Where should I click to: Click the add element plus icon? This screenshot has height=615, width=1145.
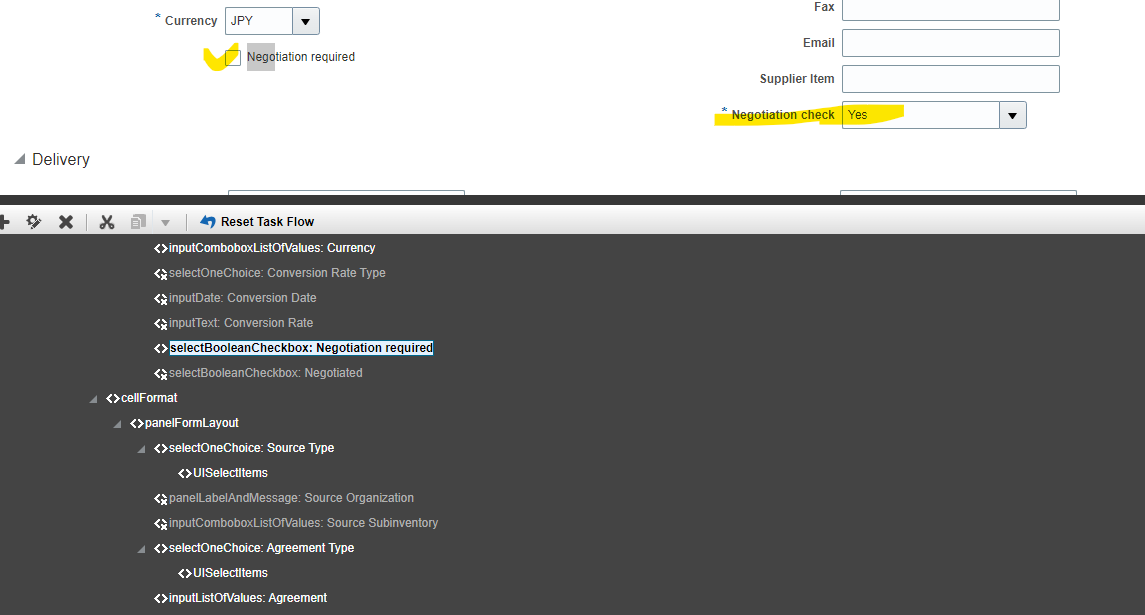5,222
